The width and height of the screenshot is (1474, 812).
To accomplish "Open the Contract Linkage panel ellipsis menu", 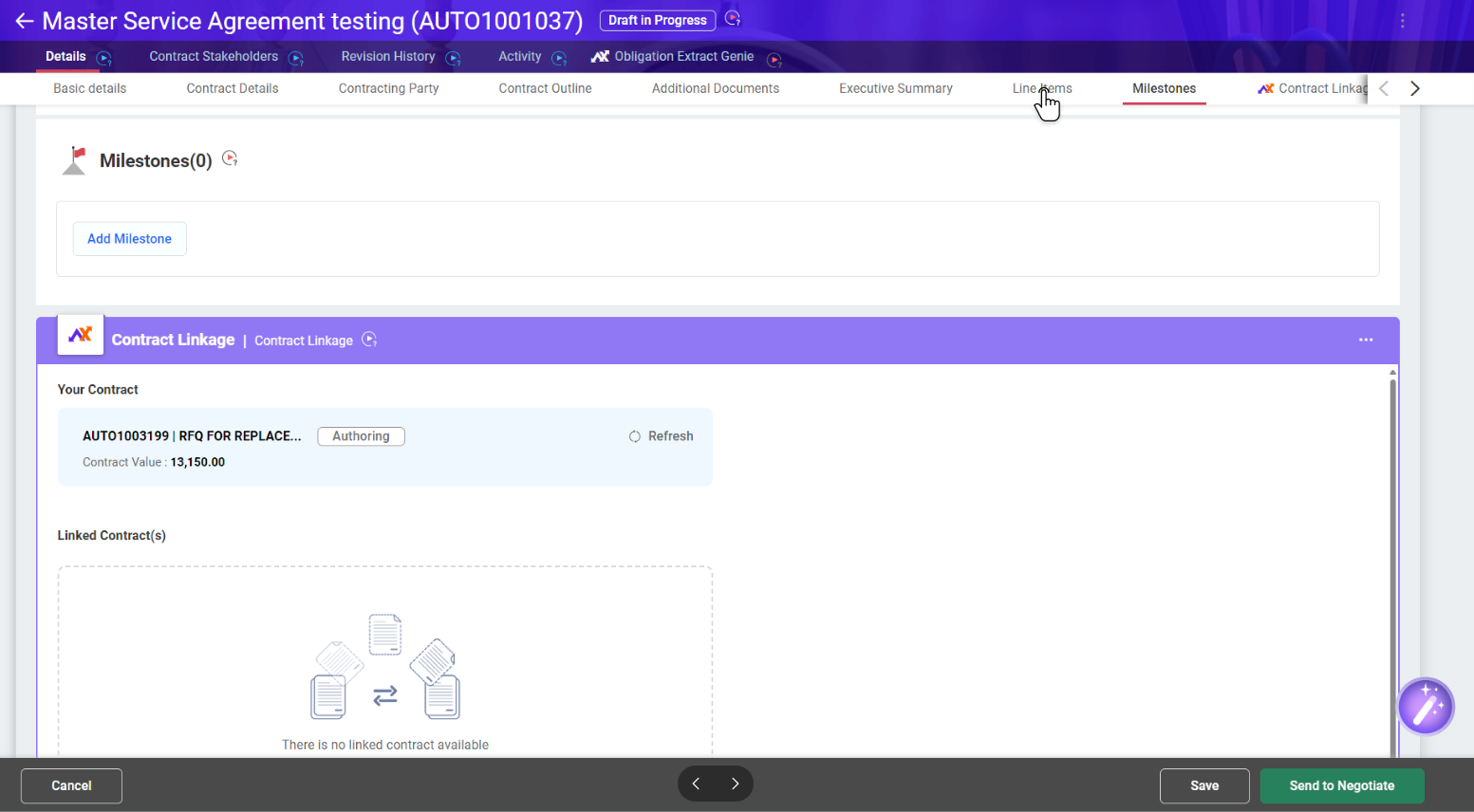I will [1365, 340].
